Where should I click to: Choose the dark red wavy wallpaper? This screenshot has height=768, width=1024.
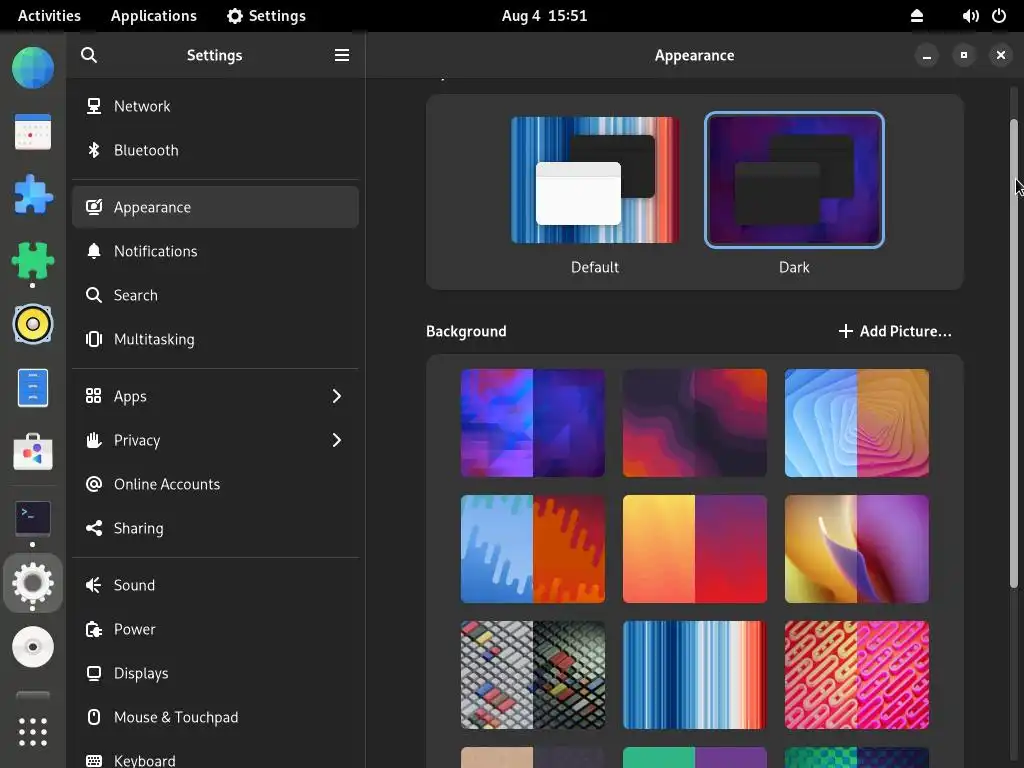coord(695,423)
